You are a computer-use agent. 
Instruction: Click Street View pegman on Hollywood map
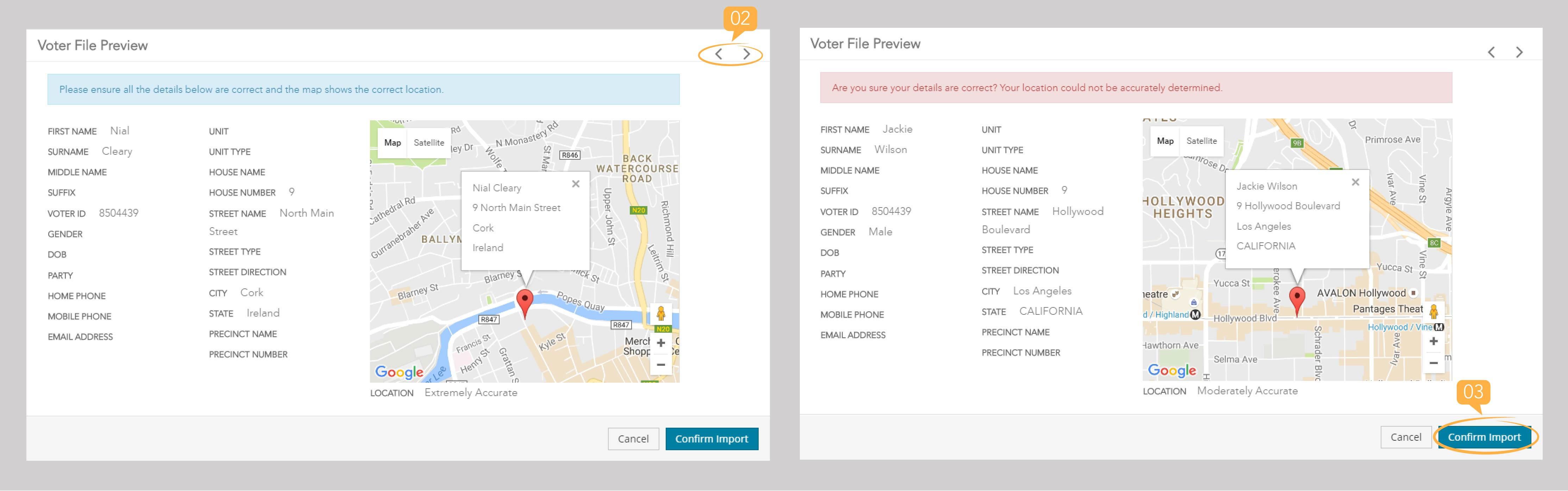[1434, 312]
